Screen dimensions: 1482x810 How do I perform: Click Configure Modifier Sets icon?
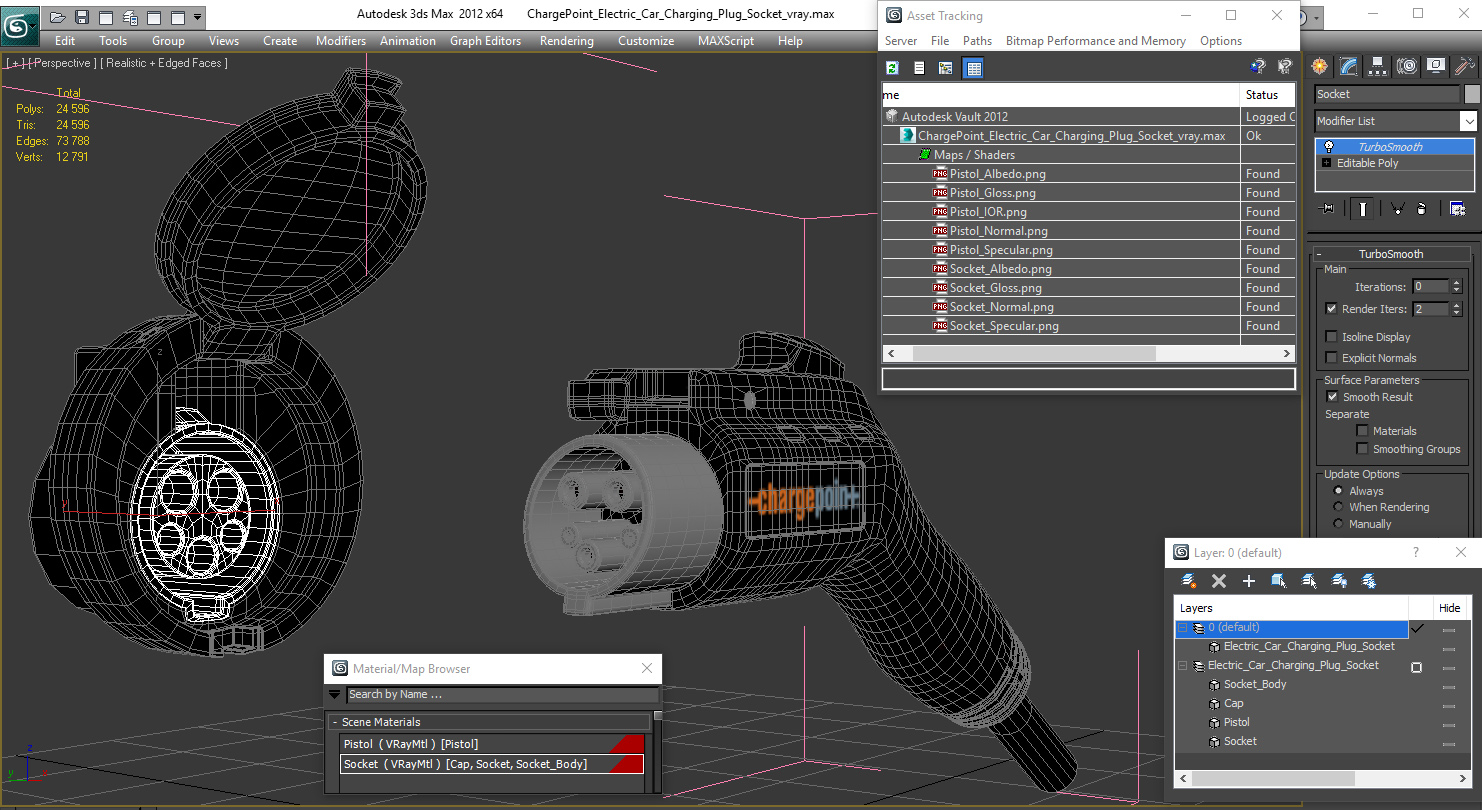click(1457, 208)
